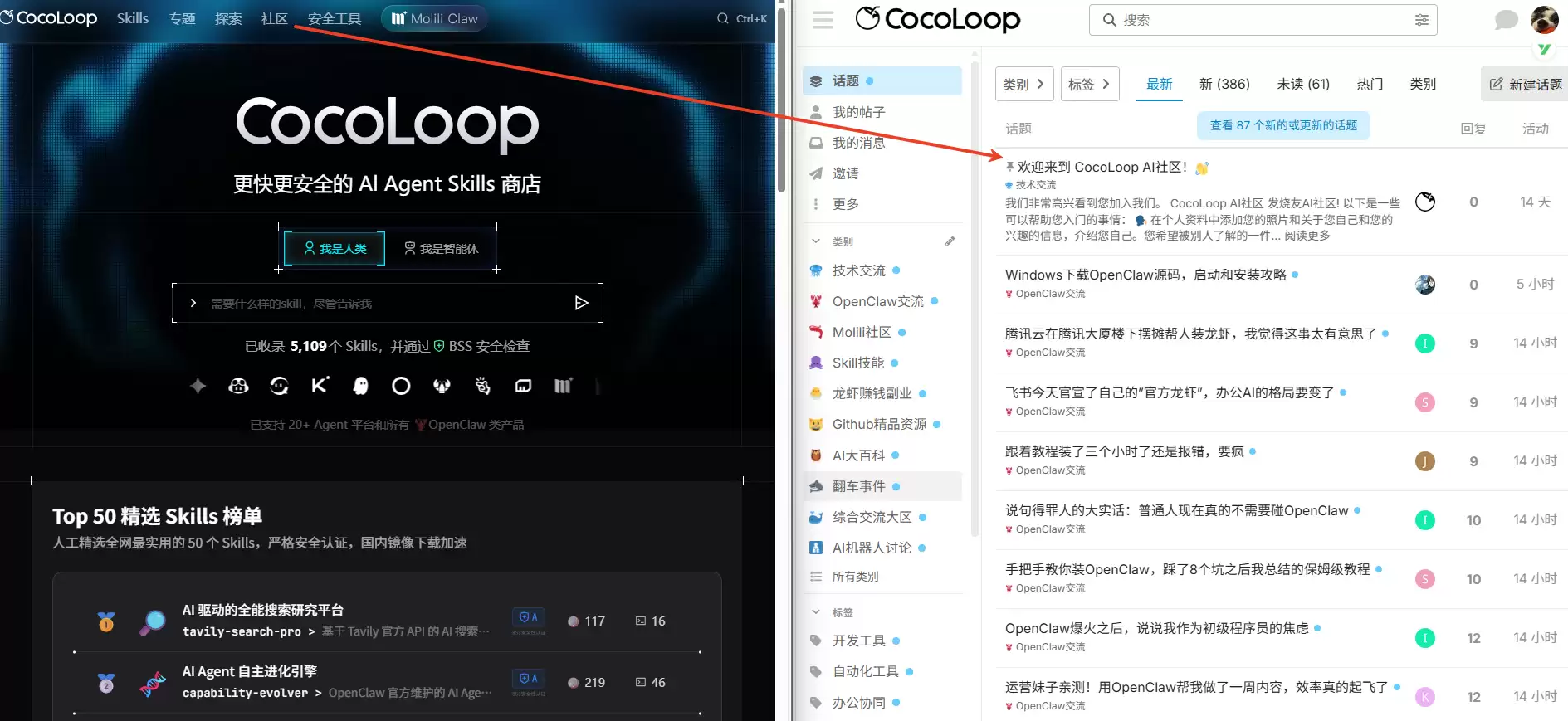This screenshot has width=1568, height=721.
Task: Click the pencil icon beside 类别 section
Action: point(950,241)
